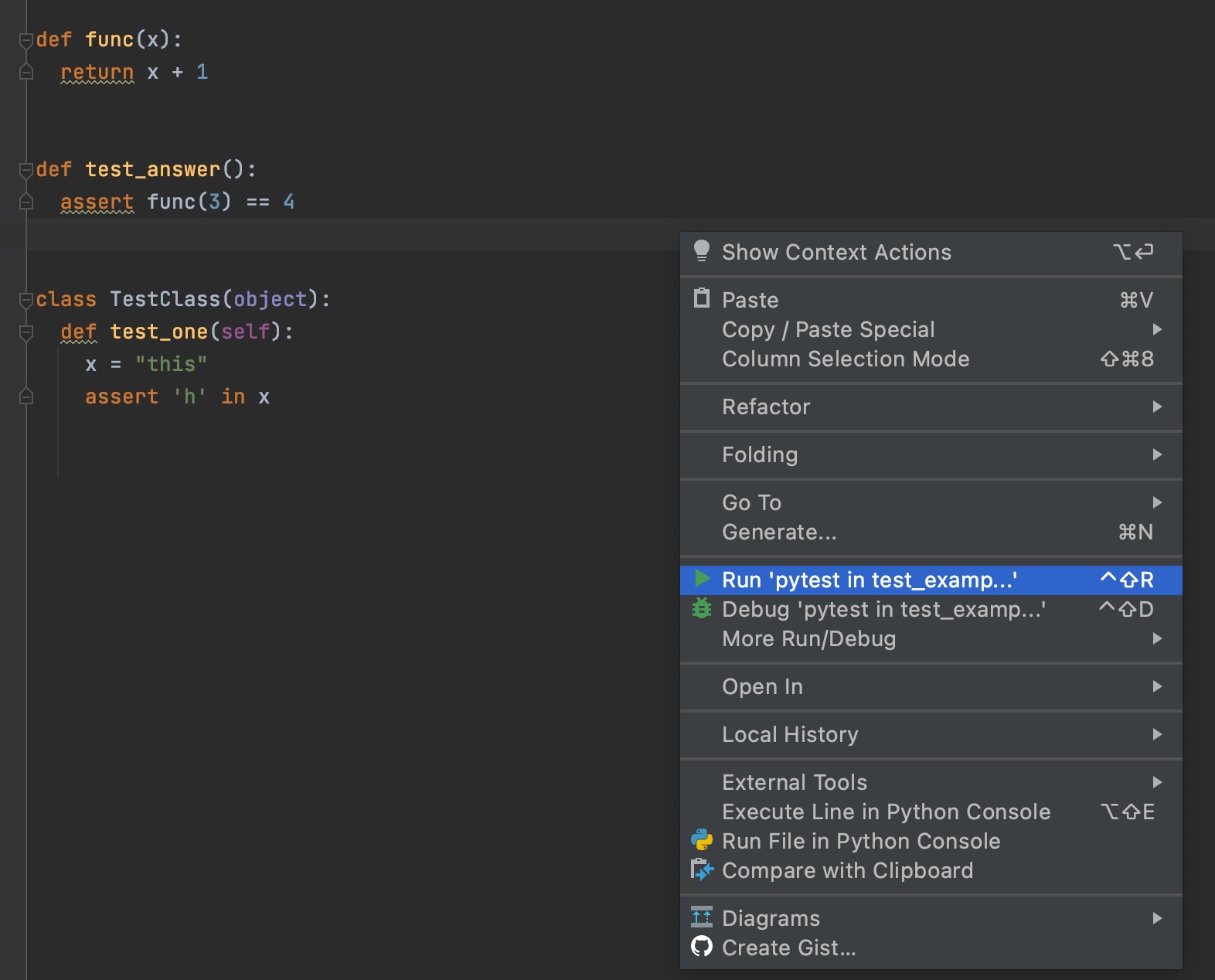Open More Run/Debug
This screenshot has width=1215, height=980.
click(x=931, y=638)
